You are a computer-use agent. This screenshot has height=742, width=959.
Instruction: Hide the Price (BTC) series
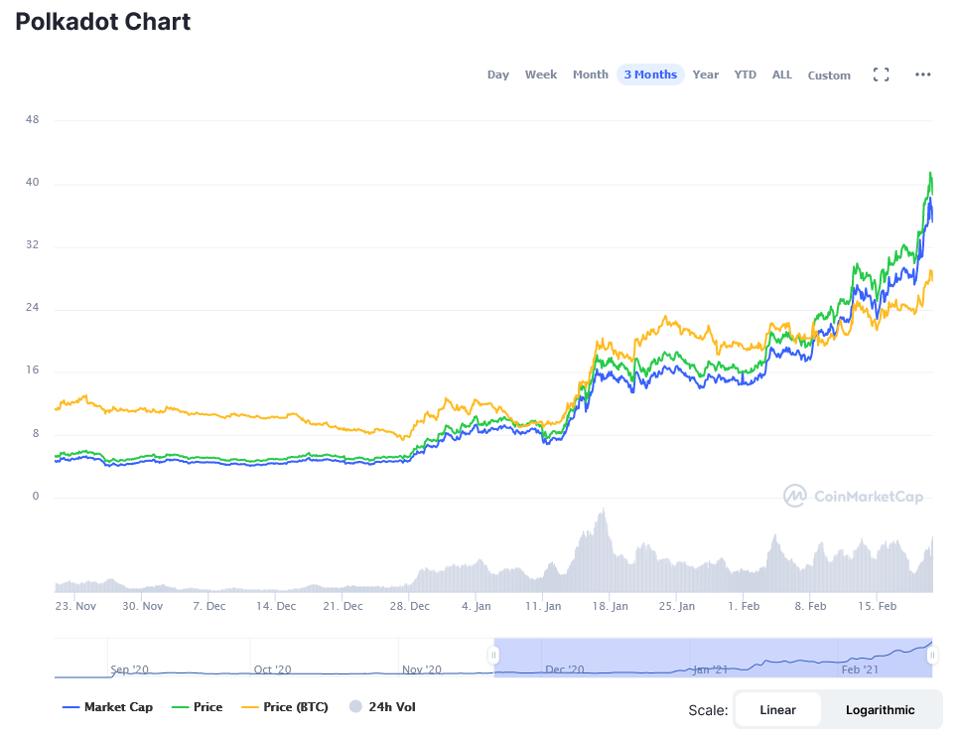point(284,707)
